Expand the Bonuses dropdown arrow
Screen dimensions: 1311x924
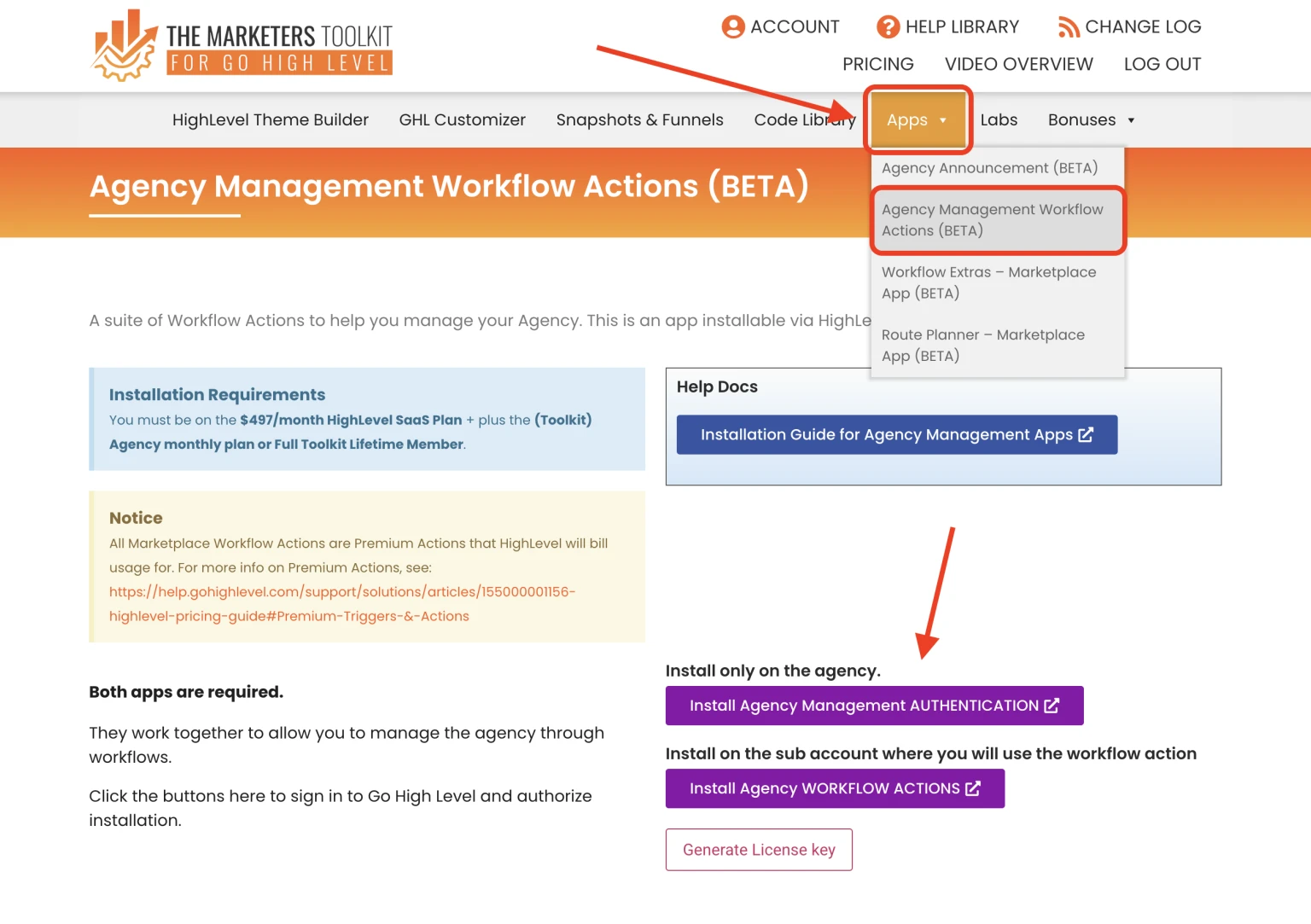(x=1131, y=120)
